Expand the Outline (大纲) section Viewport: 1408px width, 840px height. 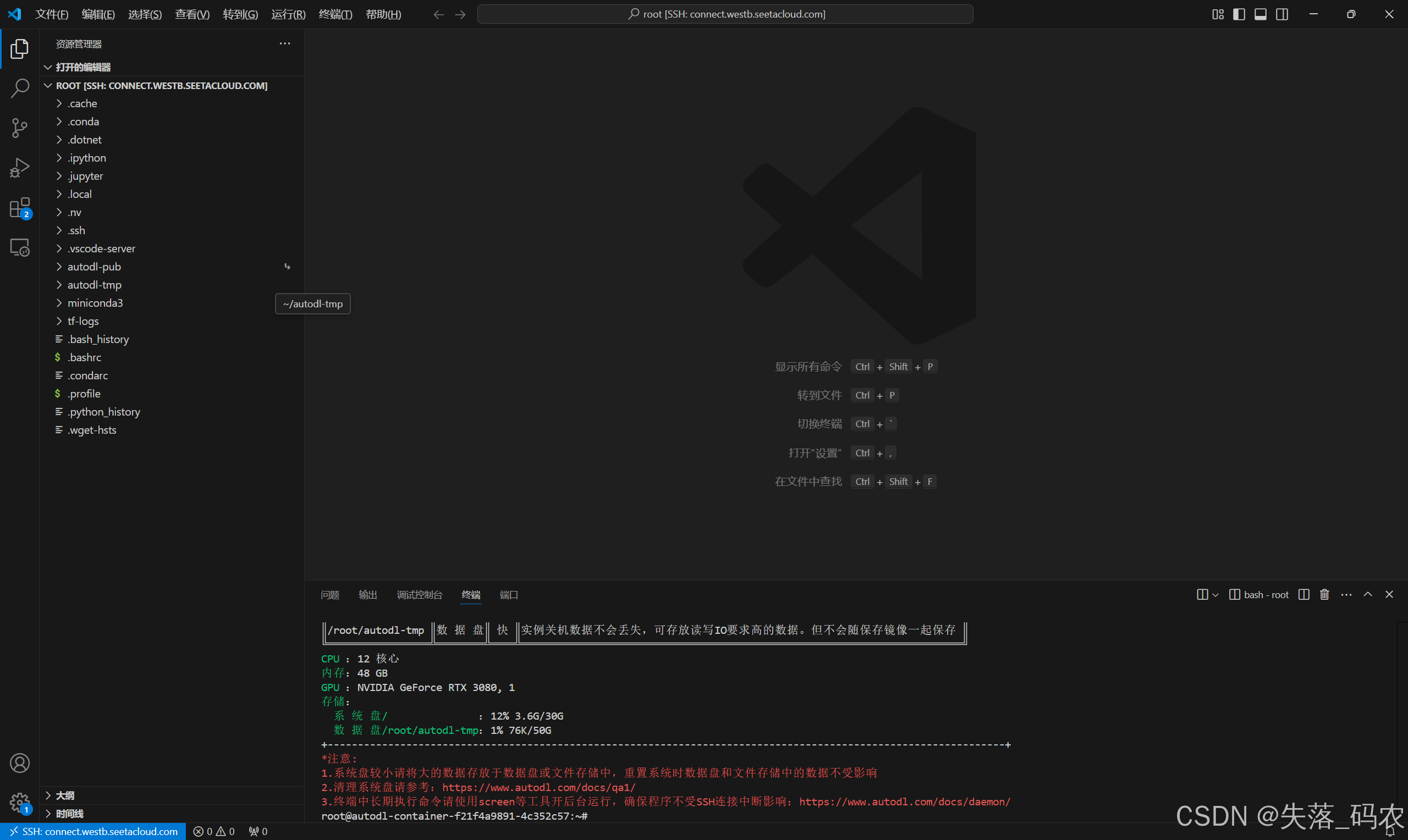(x=64, y=795)
